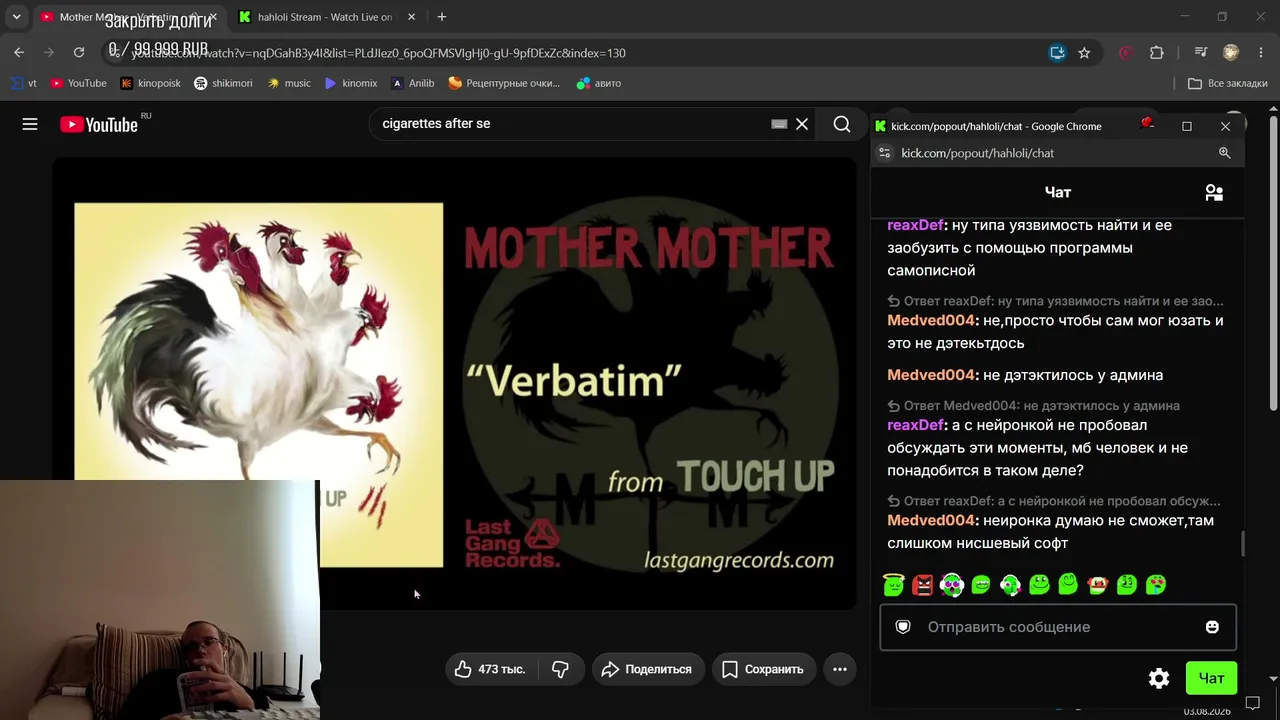This screenshot has width=1280, height=720.
Task: Insert the angry red emote
Action: [x=923, y=584]
